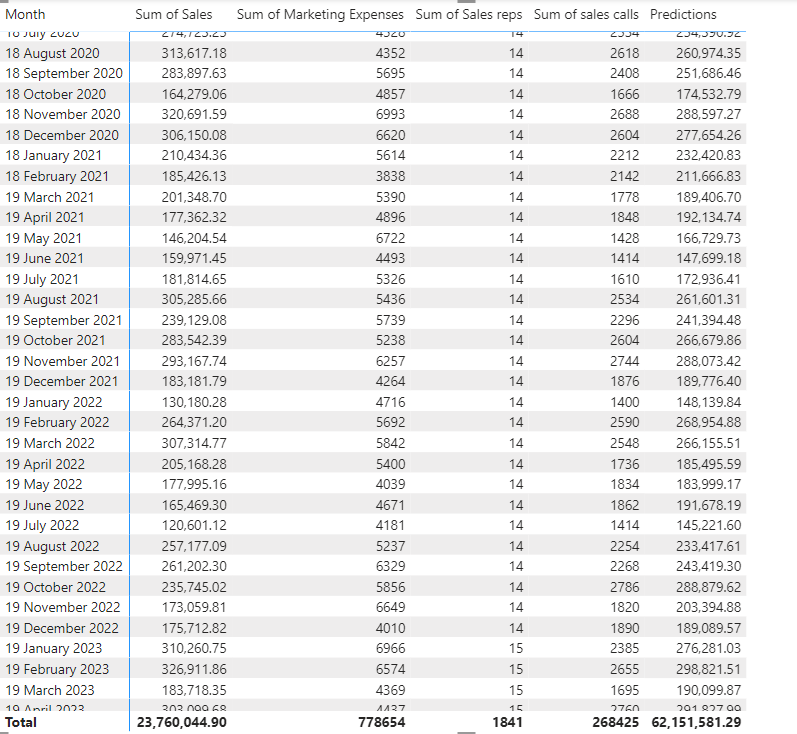The height and width of the screenshot is (734, 797).
Task: Click the Predictions column header
Action: 683,14
